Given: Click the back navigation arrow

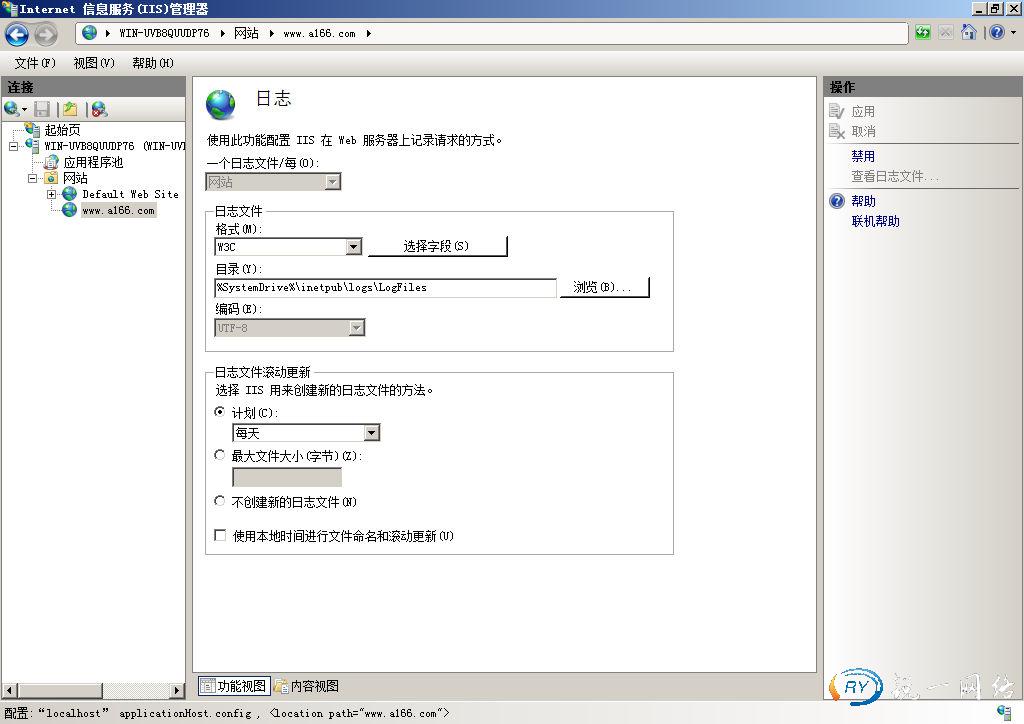Looking at the screenshot, I should click(x=18, y=34).
